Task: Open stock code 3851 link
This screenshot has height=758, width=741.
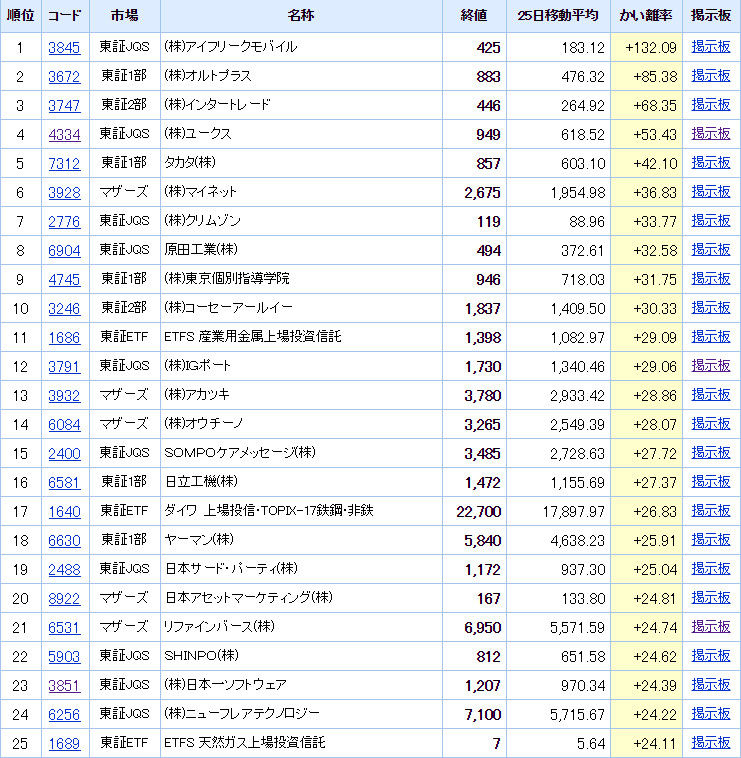Action: pyautogui.click(x=64, y=685)
